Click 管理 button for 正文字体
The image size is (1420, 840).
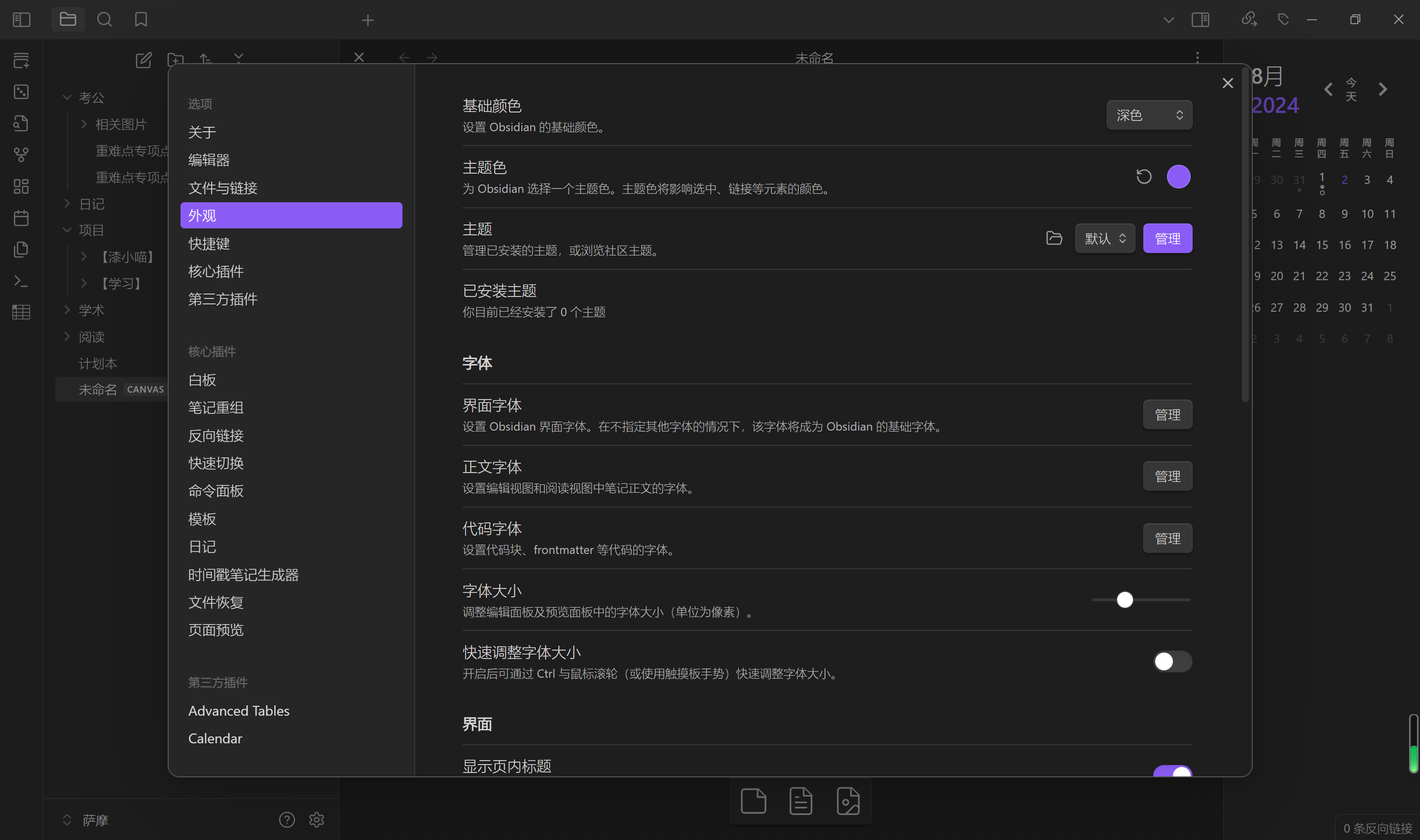[1167, 476]
